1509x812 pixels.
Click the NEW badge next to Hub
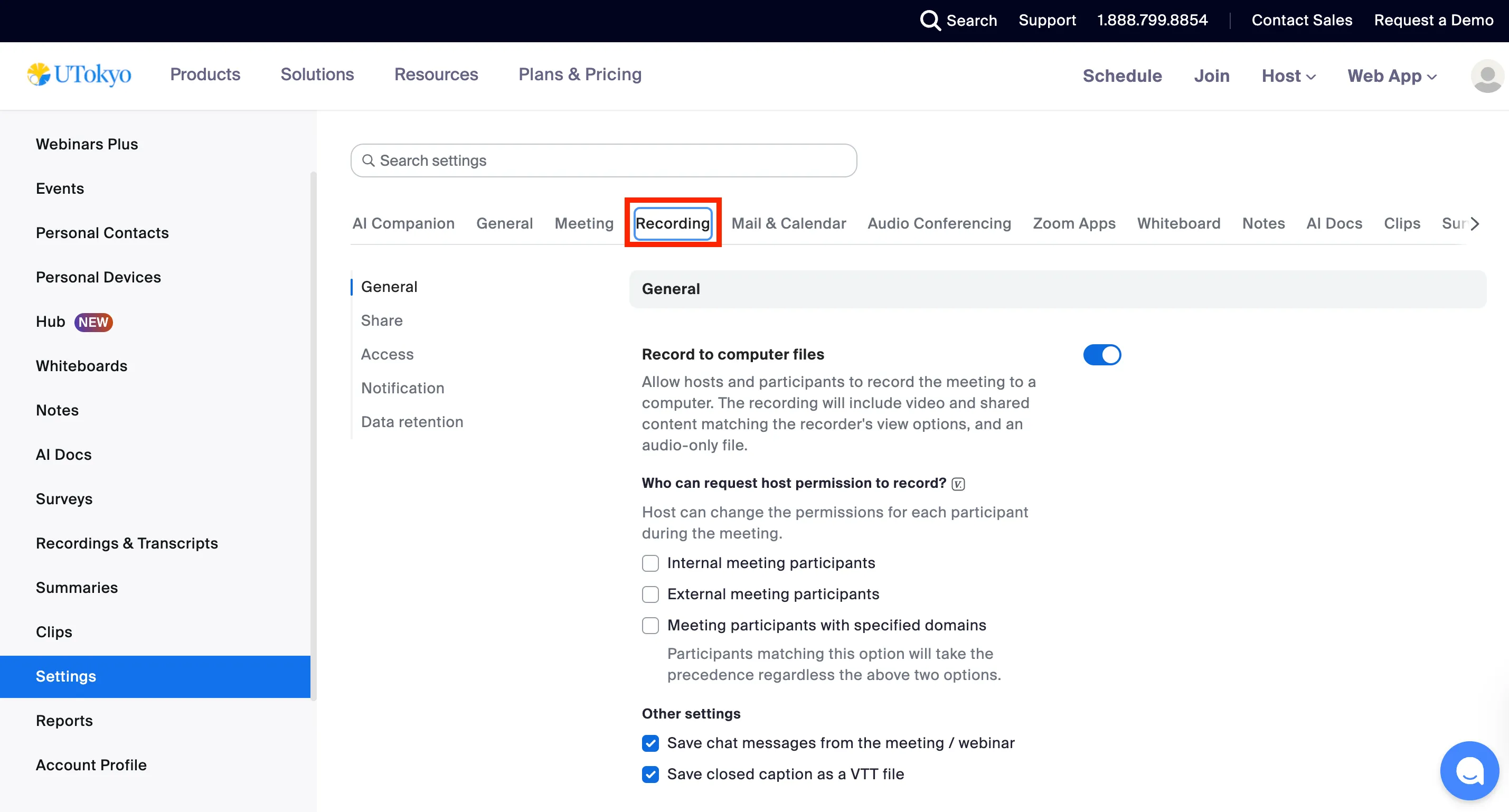(93, 322)
